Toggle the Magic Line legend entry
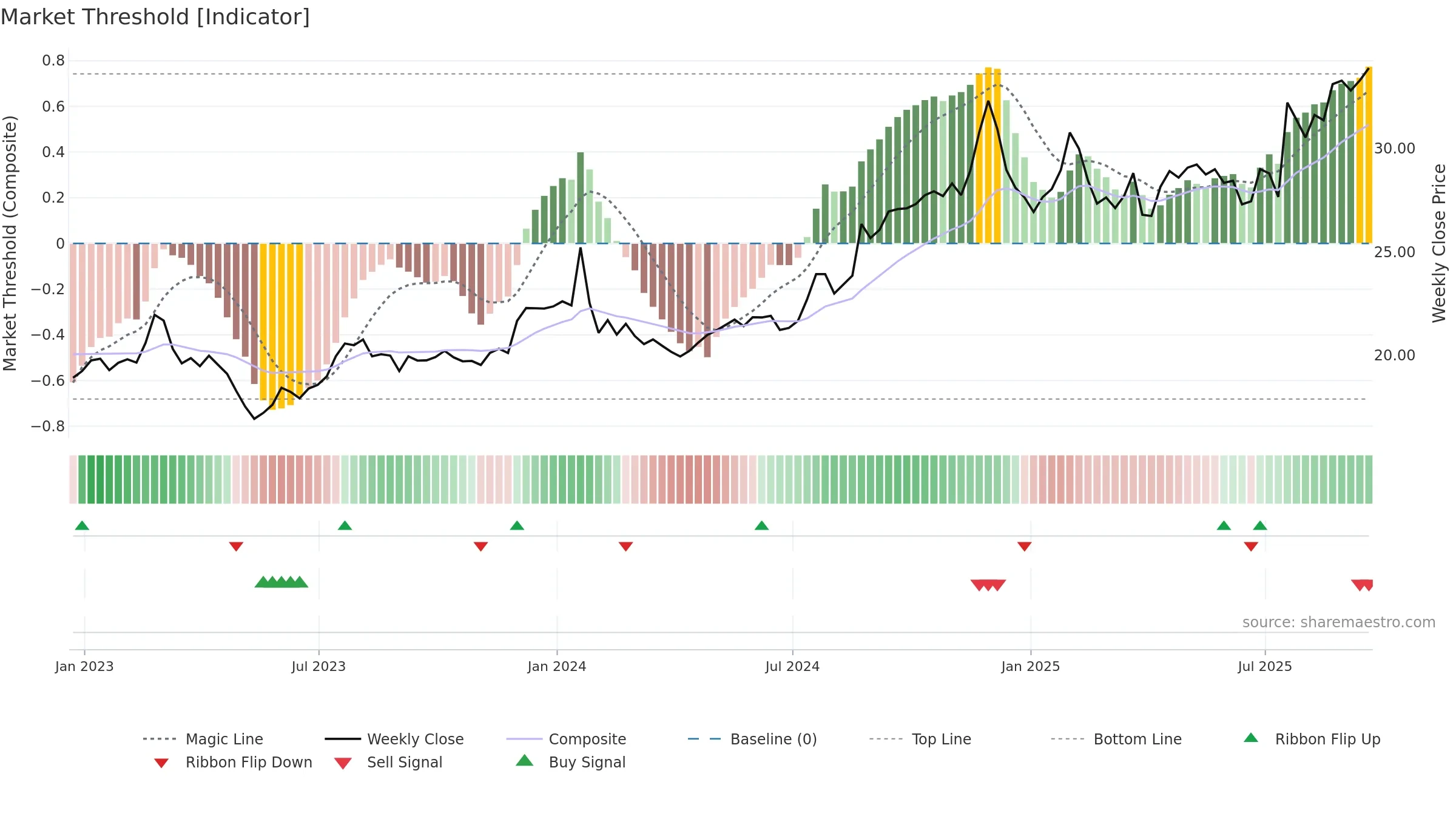The height and width of the screenshot is (819, 1456). click(x=203, y=739)
